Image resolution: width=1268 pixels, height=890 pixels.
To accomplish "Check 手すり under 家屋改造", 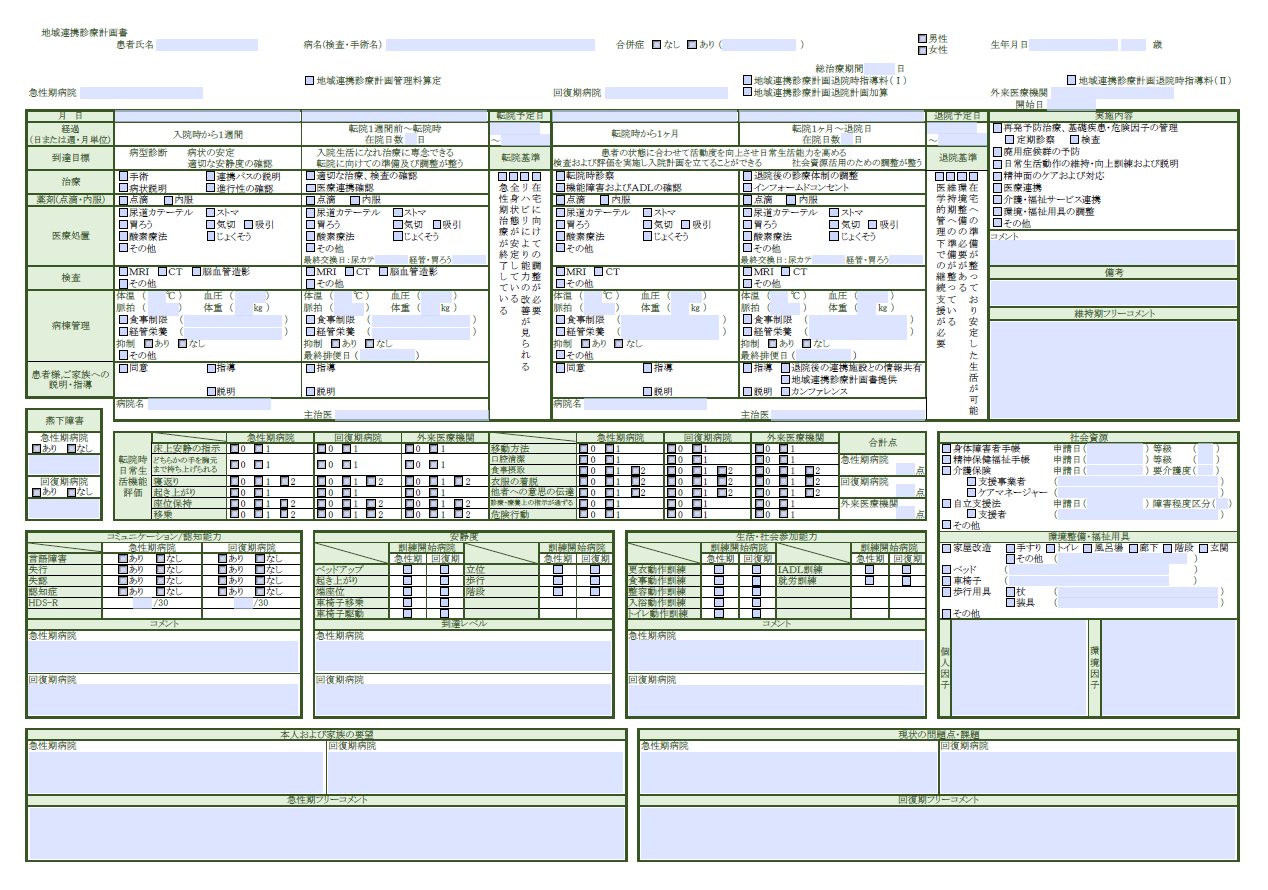I will (x=1010, y=548).
